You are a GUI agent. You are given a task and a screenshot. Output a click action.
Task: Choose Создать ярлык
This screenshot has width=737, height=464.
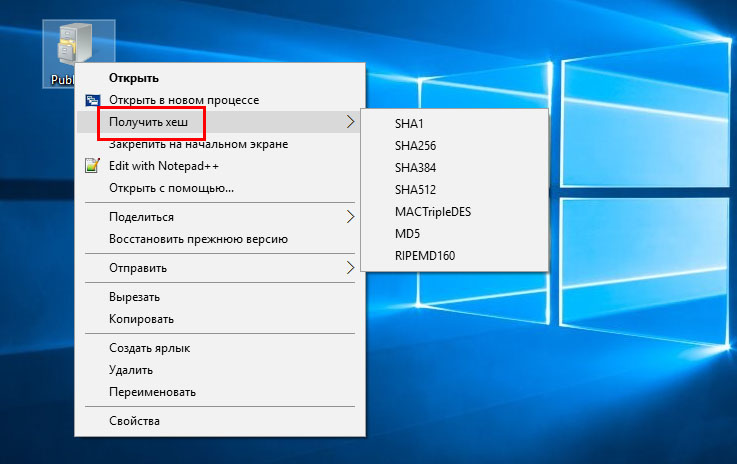(x=149, y=348)
